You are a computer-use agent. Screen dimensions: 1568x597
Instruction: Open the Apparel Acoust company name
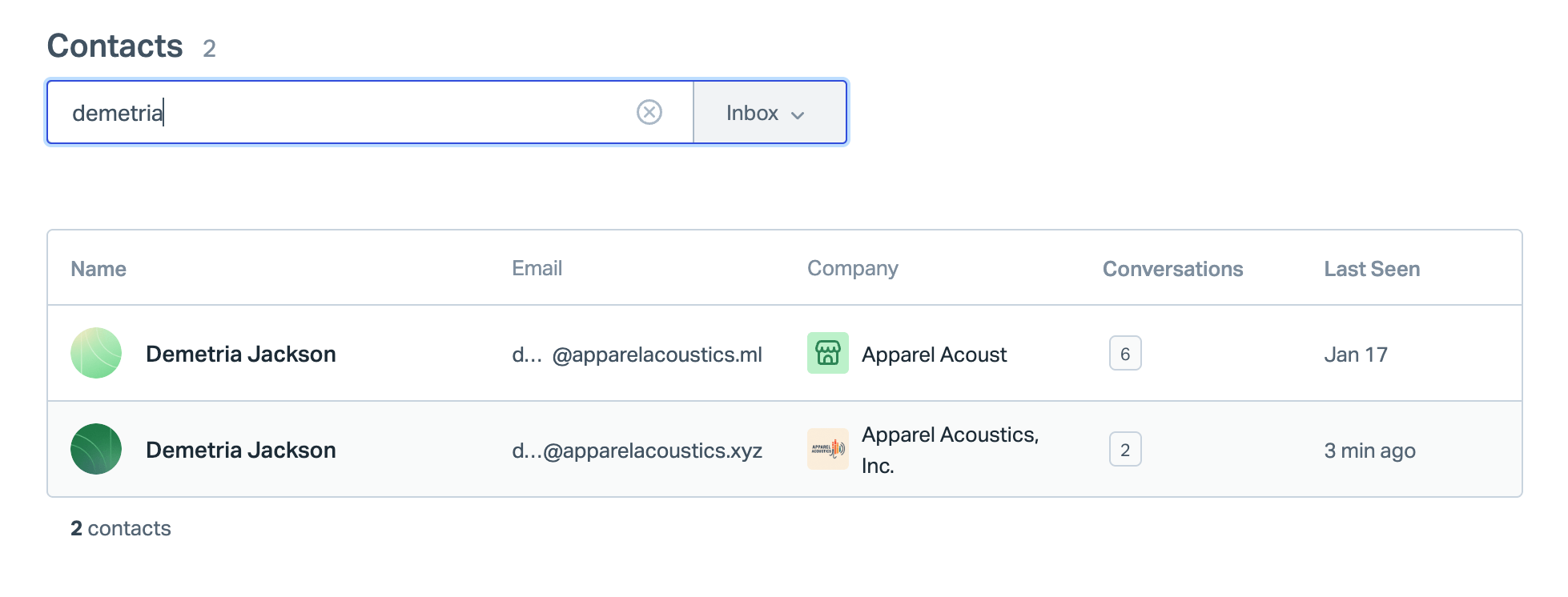point(934,355)
